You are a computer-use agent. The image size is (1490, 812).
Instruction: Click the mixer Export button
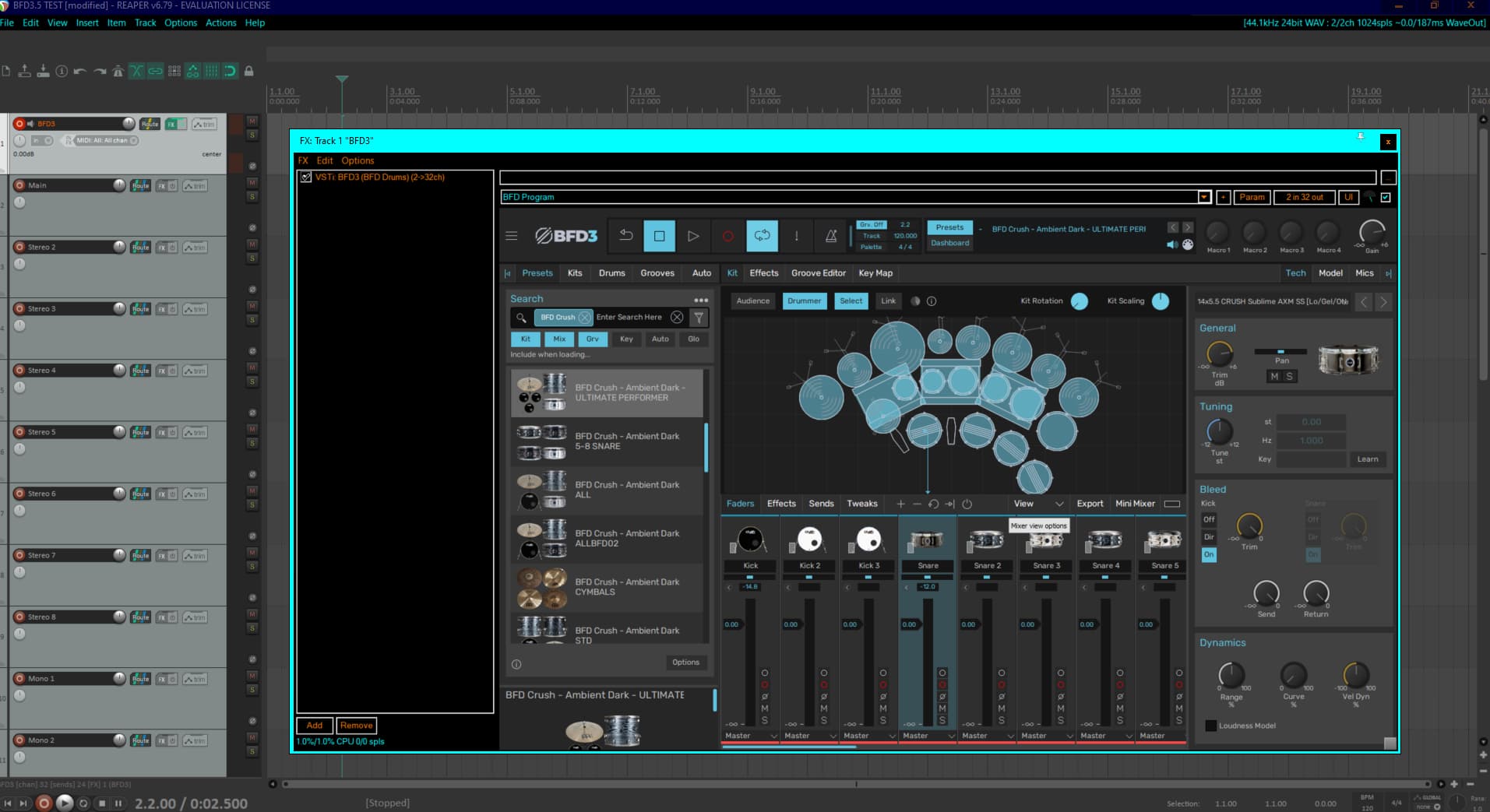[1090, 504]
